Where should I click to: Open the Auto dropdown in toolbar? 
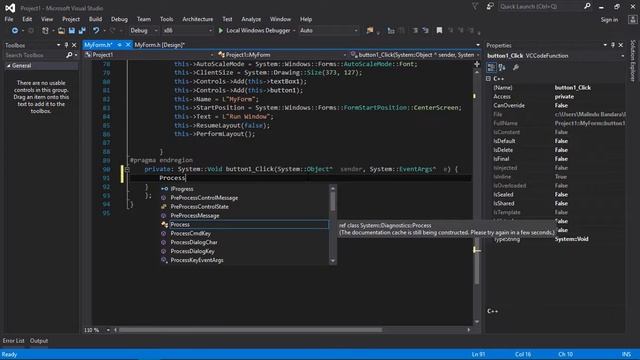coord(356,31)
